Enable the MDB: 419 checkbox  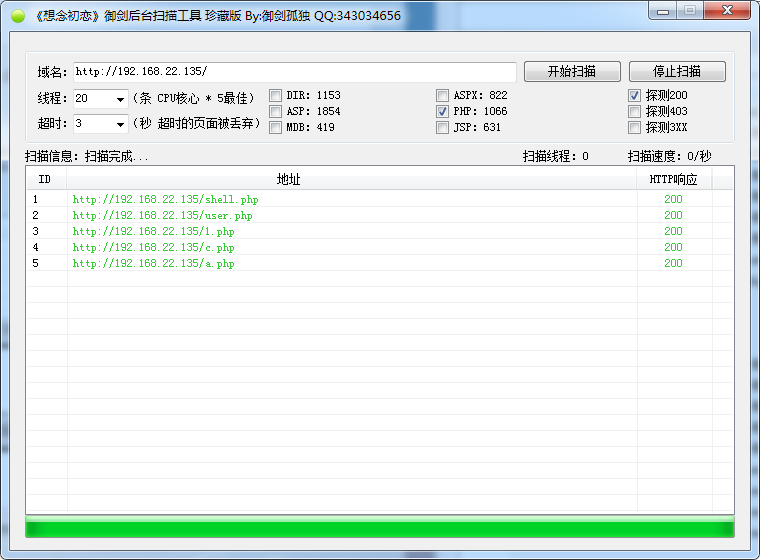(x=275, y=128)
